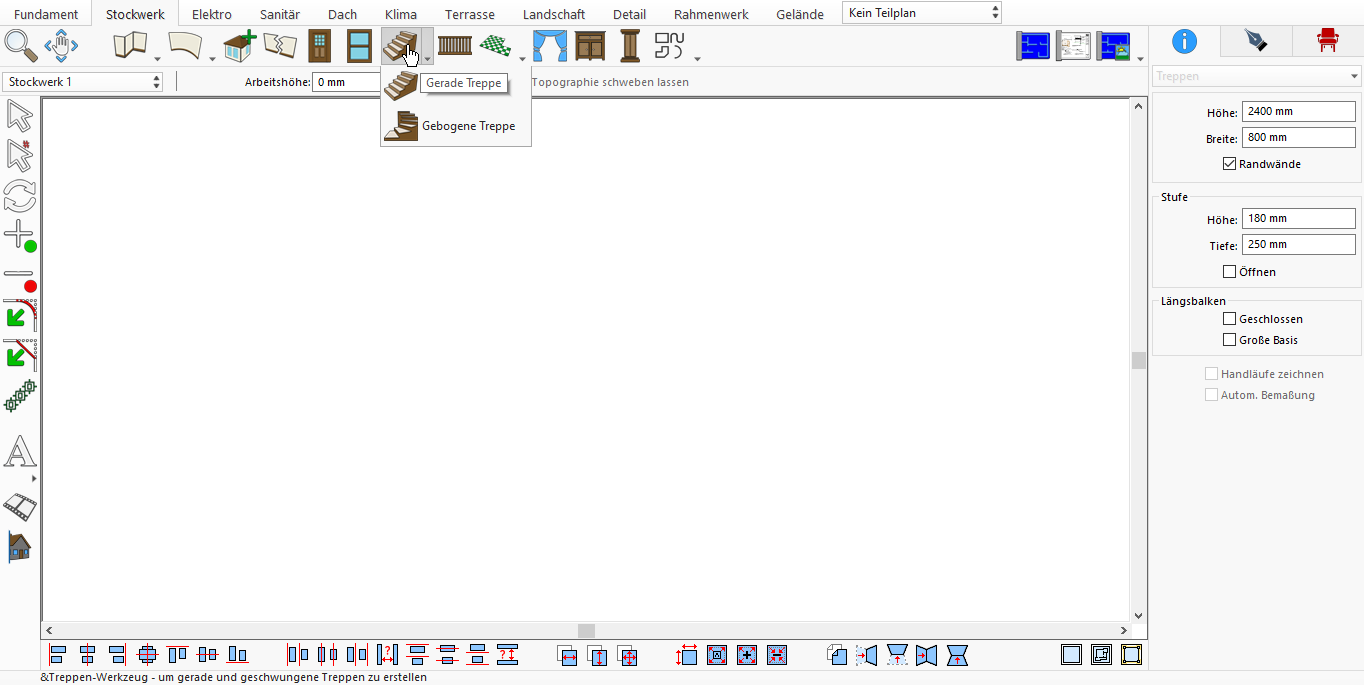Open the red armchair furniture panel tab
1364x685 pixels.
pyautogui.click(x=1328, y=40)
